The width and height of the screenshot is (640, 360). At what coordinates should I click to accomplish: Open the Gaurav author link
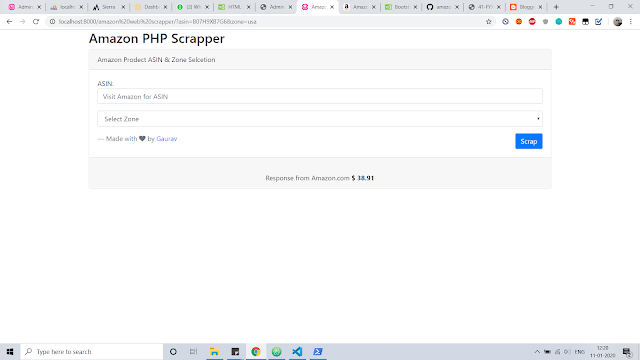(x=167, y=139)
